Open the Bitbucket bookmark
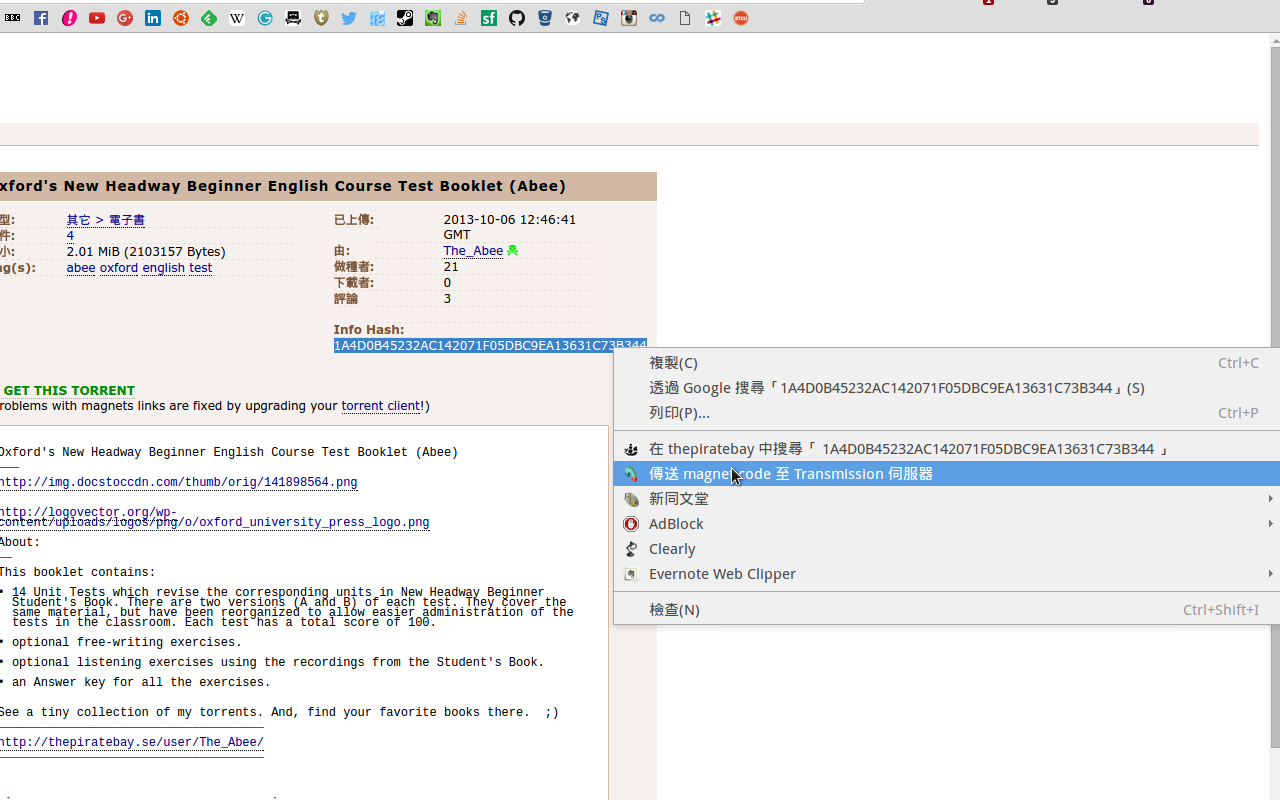The height and width of the screenshot is (800, 1280). [545, 18]
